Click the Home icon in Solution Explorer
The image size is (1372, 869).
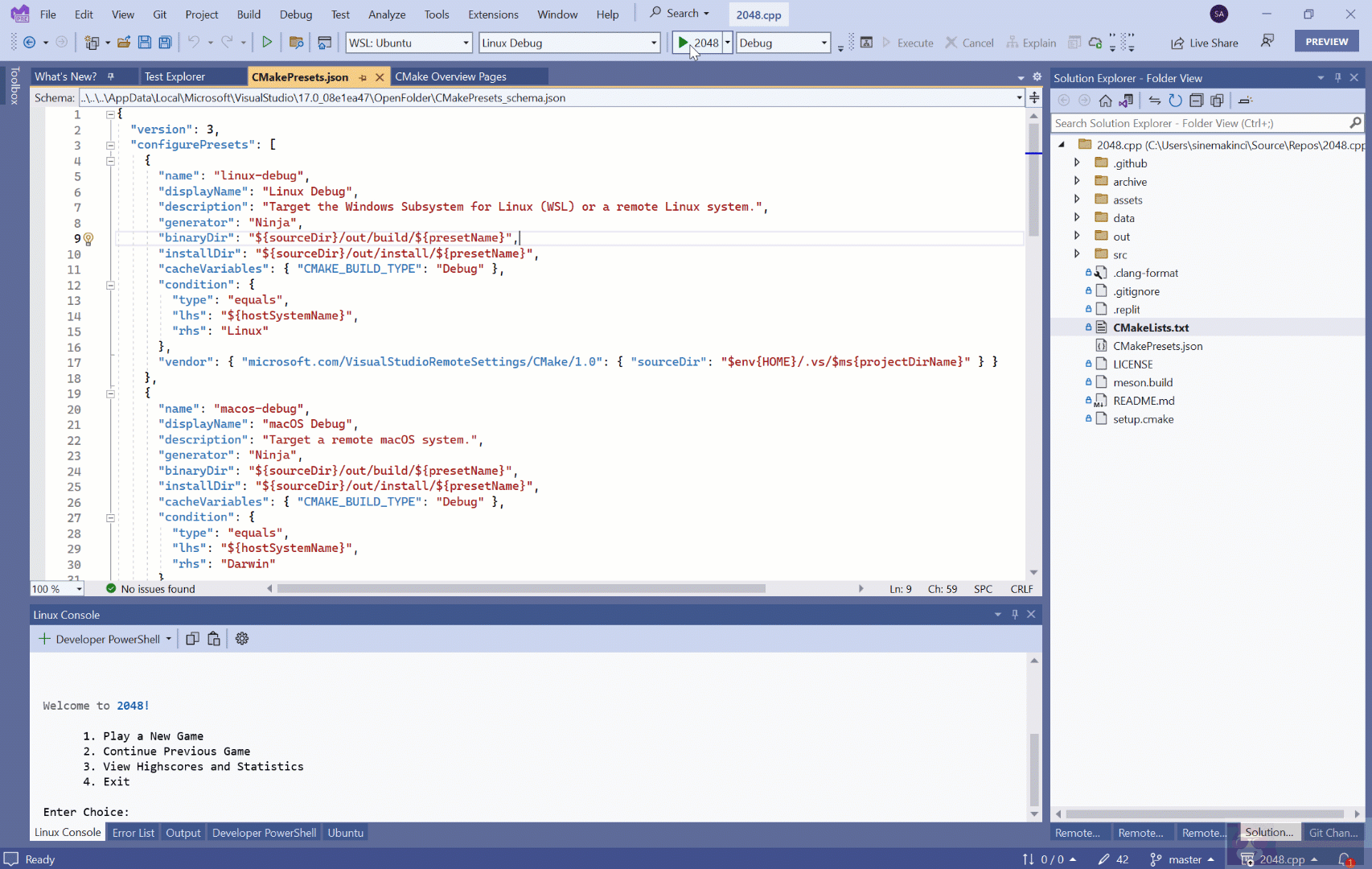[1105, 100]
